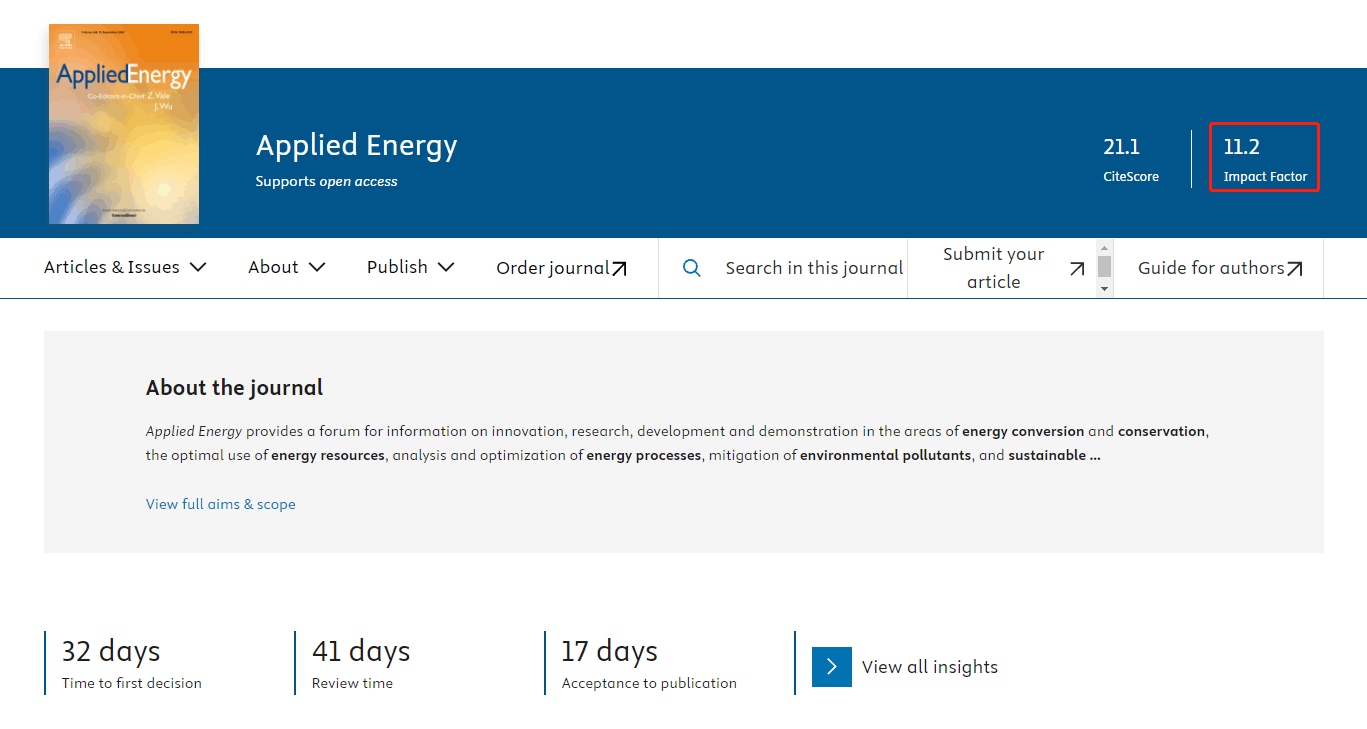Click the search magnifier icon
Screen dimensions: 1367x729
[691, 268]
